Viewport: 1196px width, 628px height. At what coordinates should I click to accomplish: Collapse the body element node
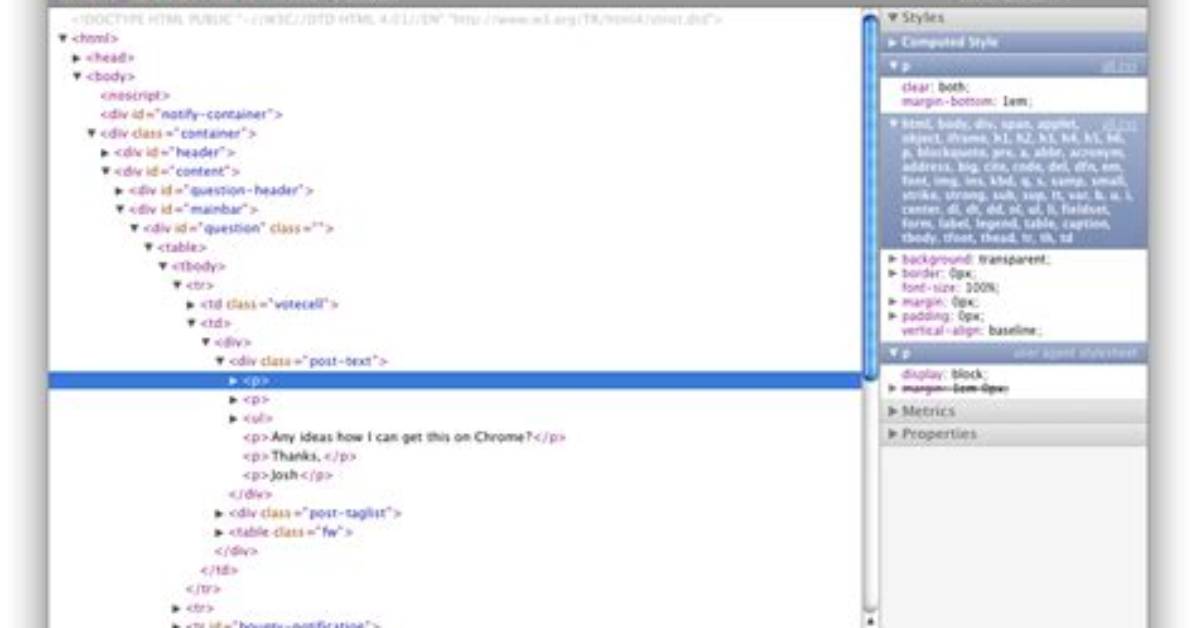click(x=77, y=76)
